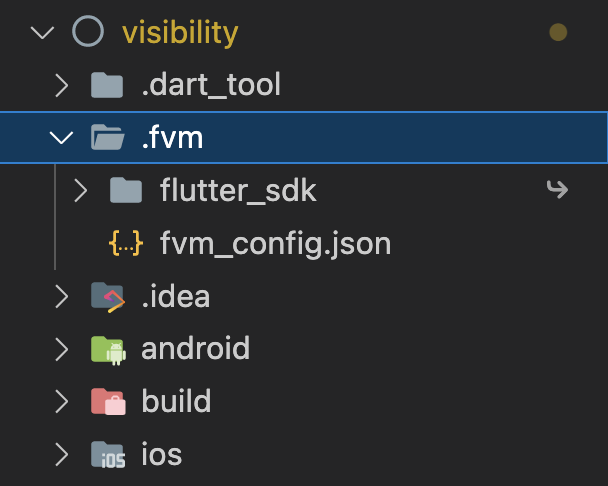Expand the android folder chevron
This screenshot has height=486, width=608.
tap(62, 349)
